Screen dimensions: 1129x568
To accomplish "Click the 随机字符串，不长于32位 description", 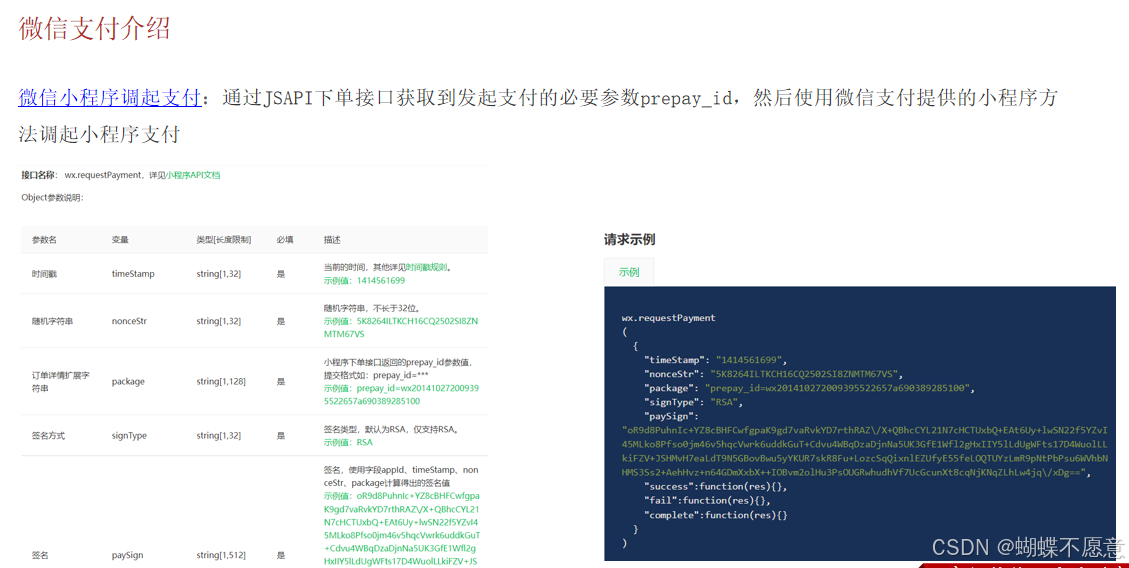I will pos(372,308).
